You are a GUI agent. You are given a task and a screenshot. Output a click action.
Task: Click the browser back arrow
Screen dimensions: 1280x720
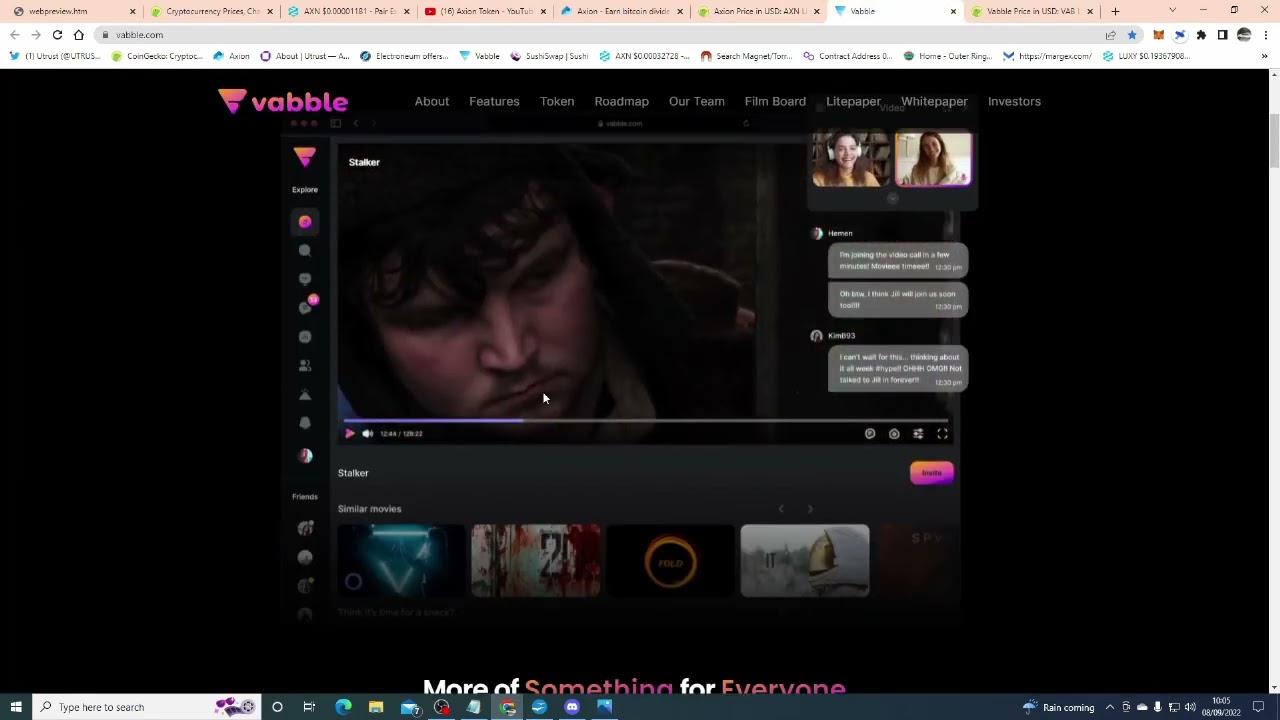(x=14, y=35)
